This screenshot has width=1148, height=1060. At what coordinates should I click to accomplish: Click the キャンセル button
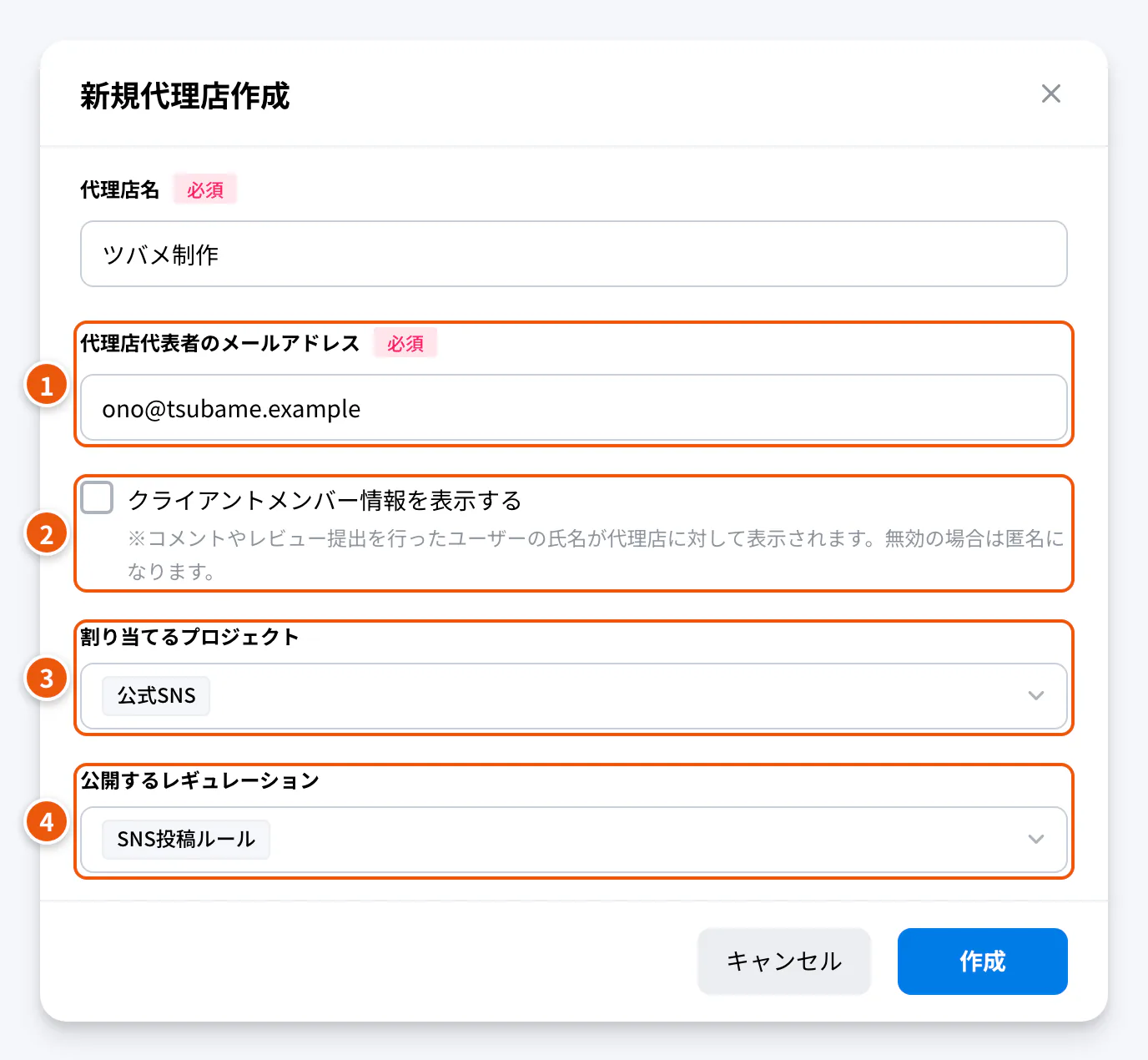tap(784, 962)
